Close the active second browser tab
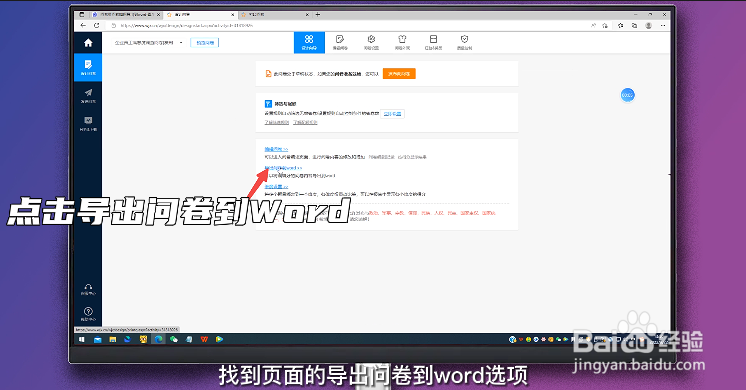746x390 pixels. [x=233, y=15]
